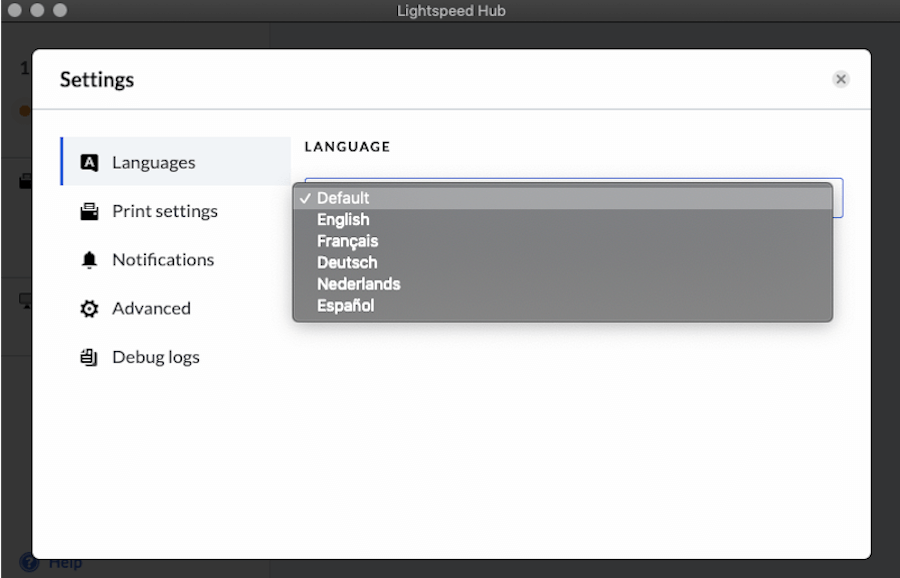Click the printer icon beside Print settings
Image resolution: width=900 pixels, height=578 pixels.
tap(90, 210)
